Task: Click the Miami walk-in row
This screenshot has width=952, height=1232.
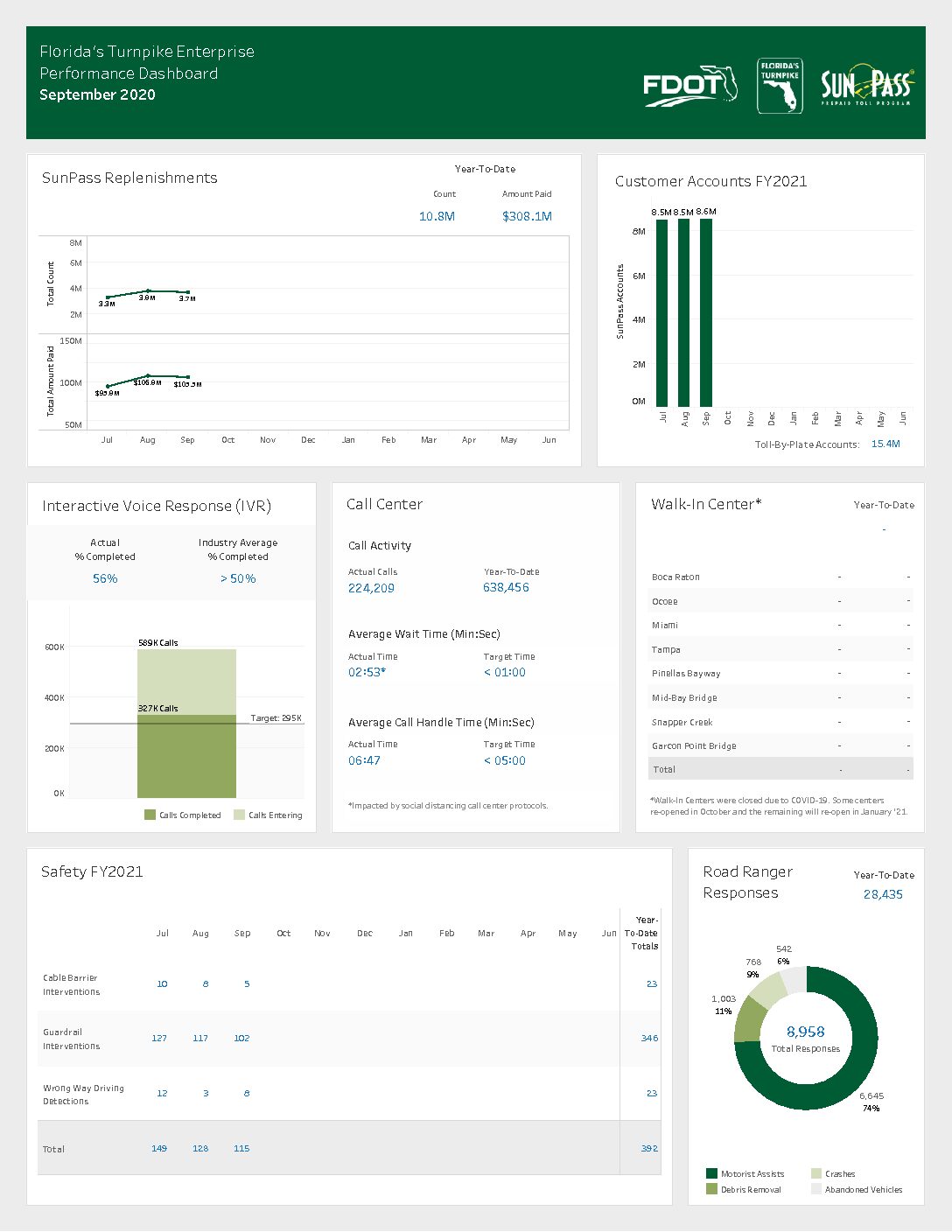Action: coord(781,625)
